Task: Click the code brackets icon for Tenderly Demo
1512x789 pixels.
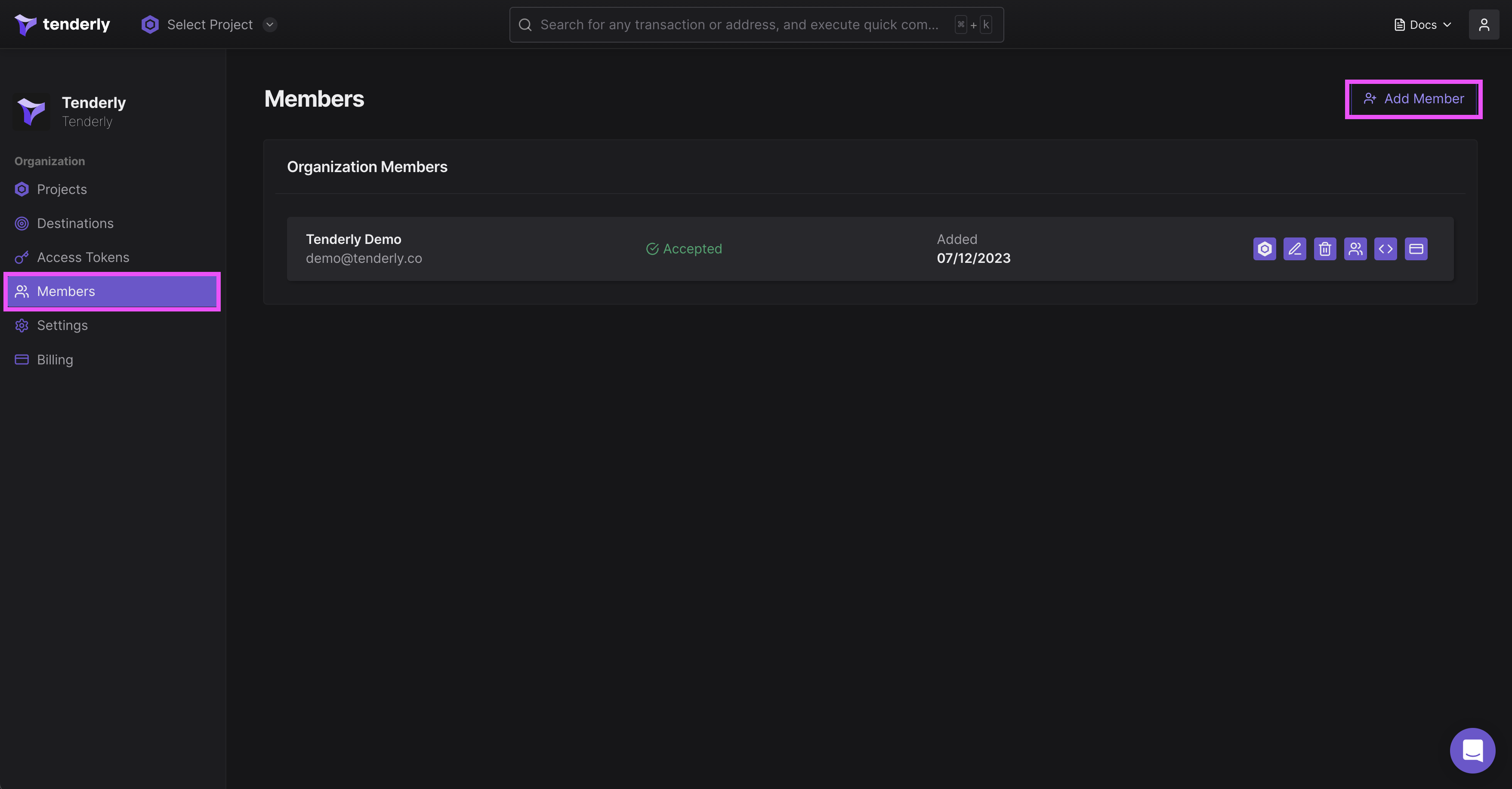Action: [1386, 249]
